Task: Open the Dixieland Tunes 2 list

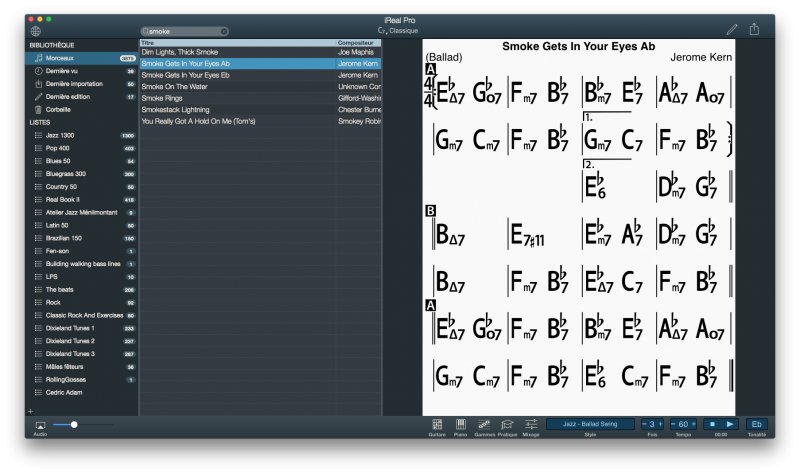Action: click(x=82, y=341)
